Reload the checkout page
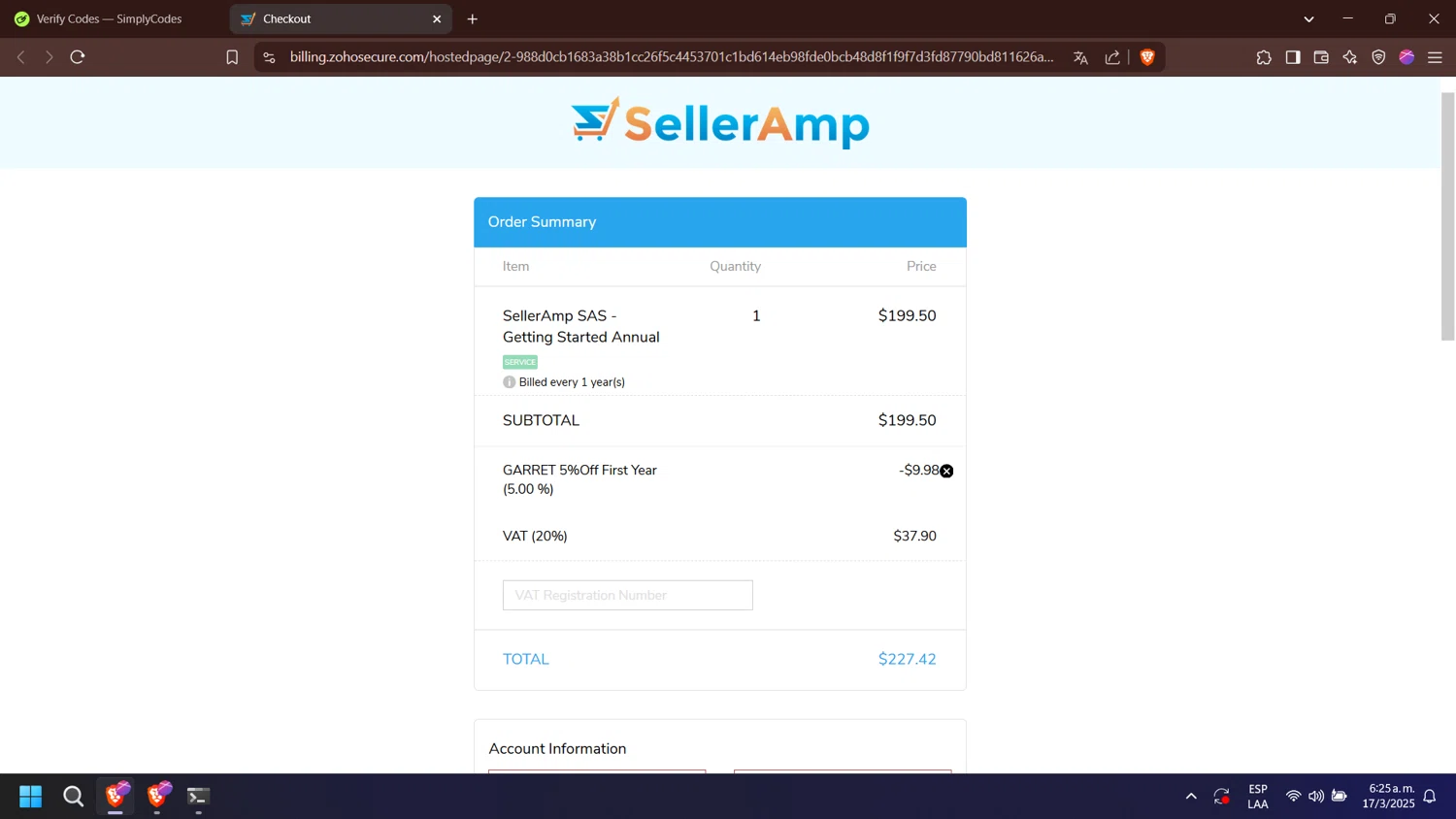1456x819 pixels. 78,57
